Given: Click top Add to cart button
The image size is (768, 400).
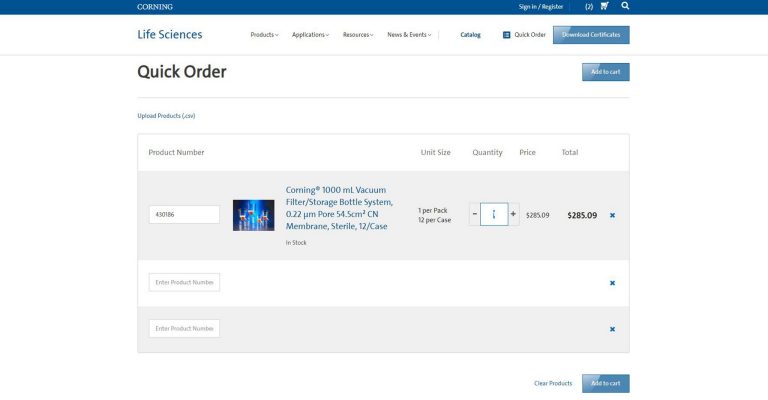Looking at the screenshot, I should [605, 72].
